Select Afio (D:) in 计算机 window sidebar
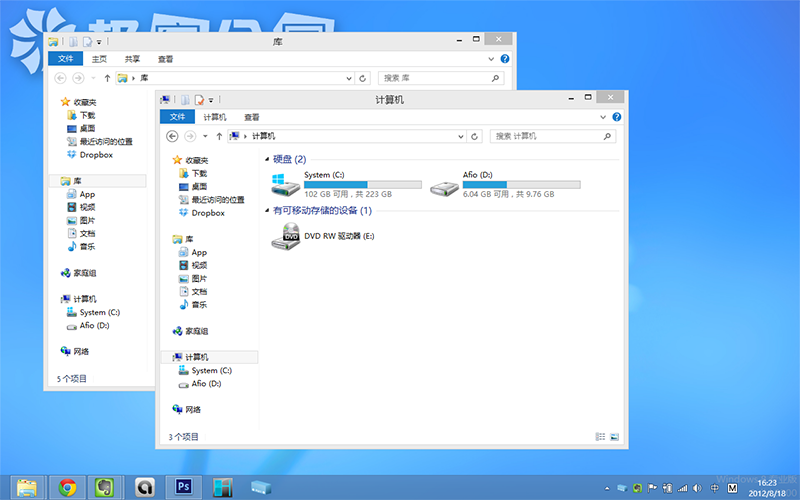The image size is (800, 500). pos(200,383)
